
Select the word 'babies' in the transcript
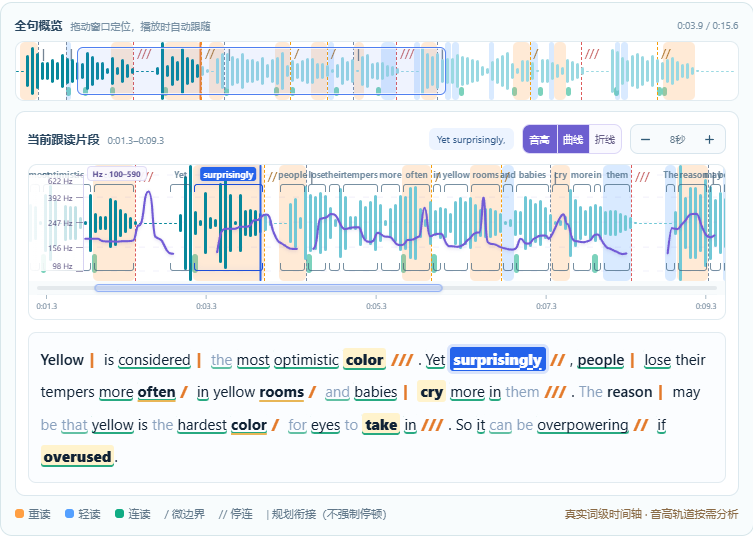376,392
